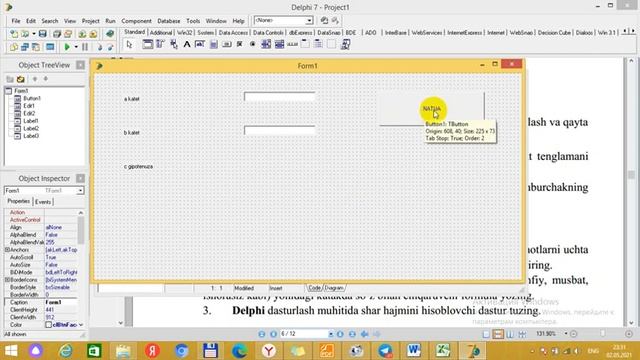Open the Project menu
Viewport: 640px width, 360px height.
tap(90, 21)
